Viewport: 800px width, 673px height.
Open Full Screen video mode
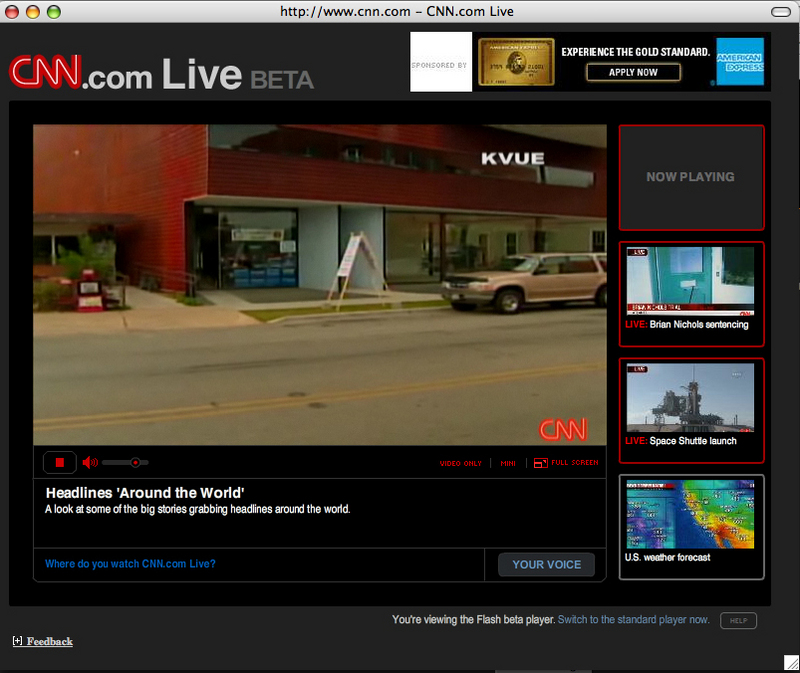coord(566,463)
